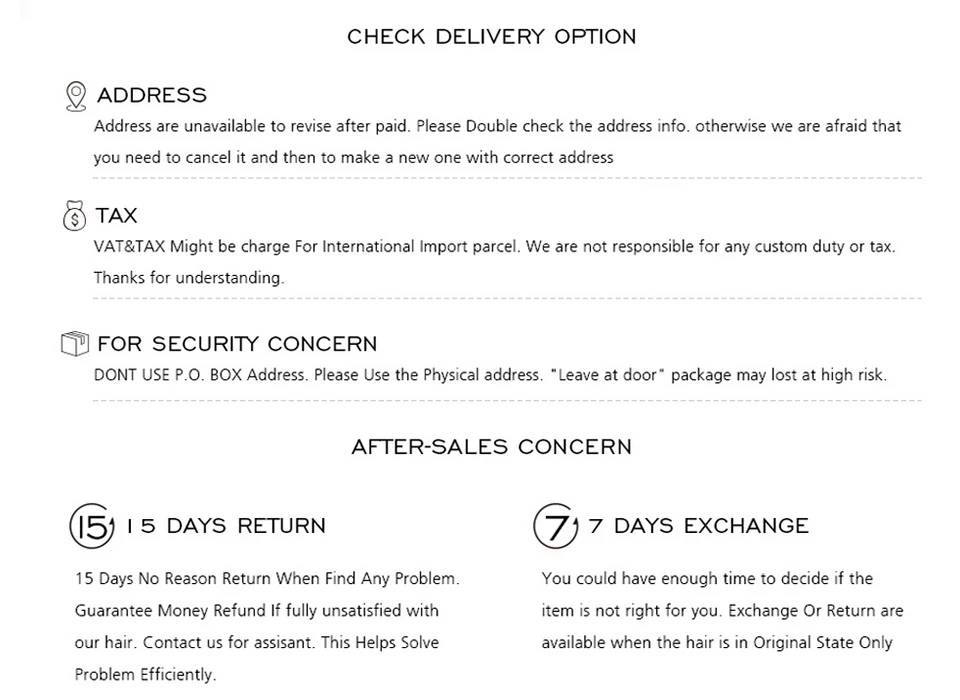Image resolution: width=960 pixels, height=700 pixels.
Task: Click the 'you need to cancel it' line
Action: click(353, 157)
